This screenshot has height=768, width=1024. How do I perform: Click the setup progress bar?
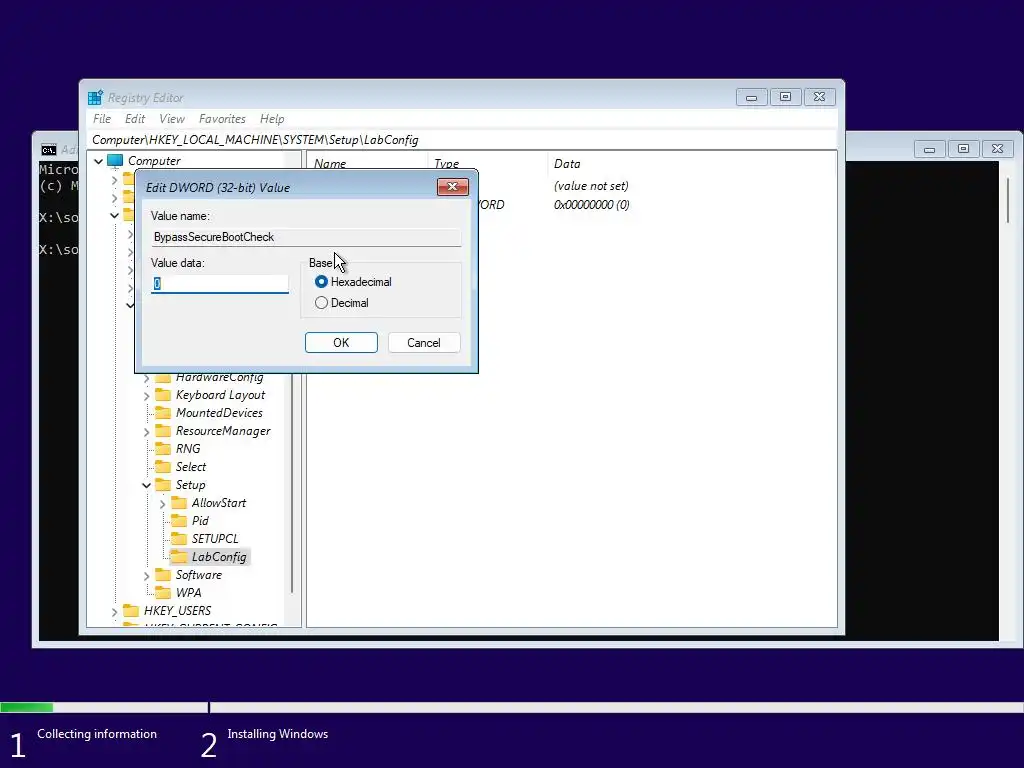[x=512, y=707]
